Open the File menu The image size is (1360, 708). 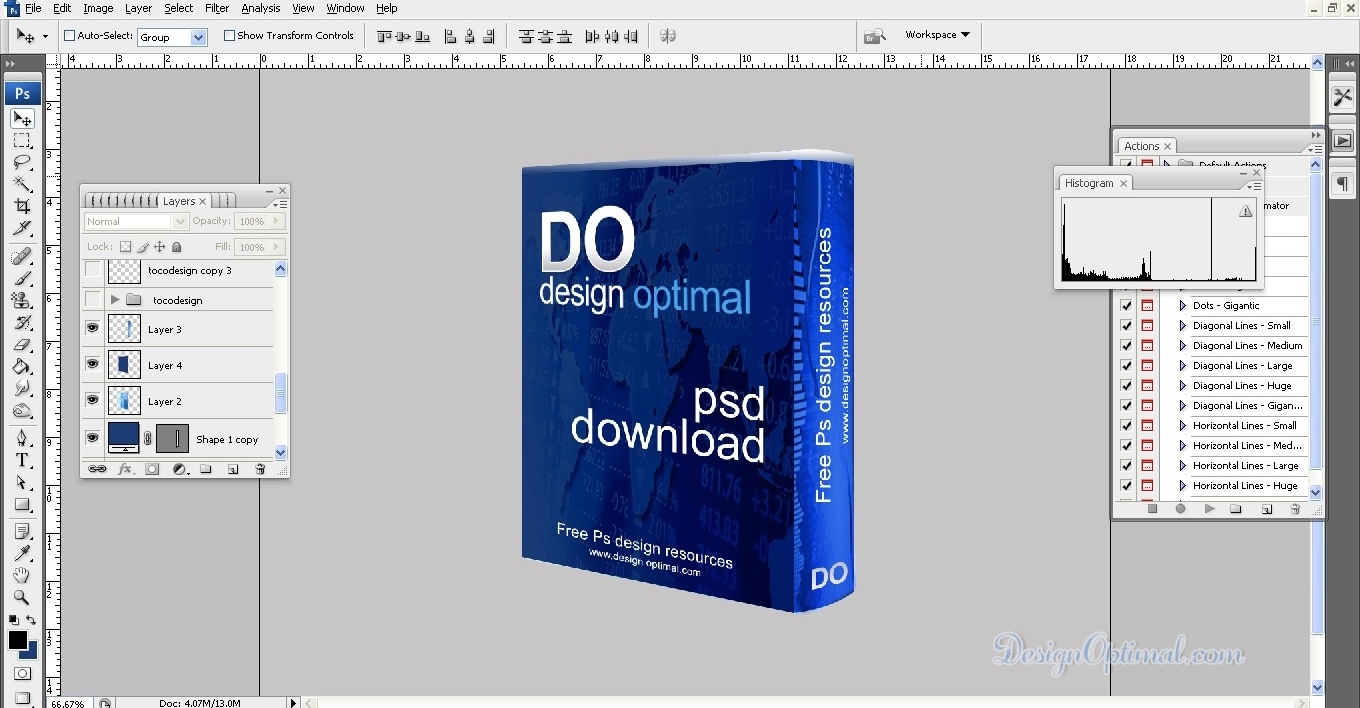[33, 8]
